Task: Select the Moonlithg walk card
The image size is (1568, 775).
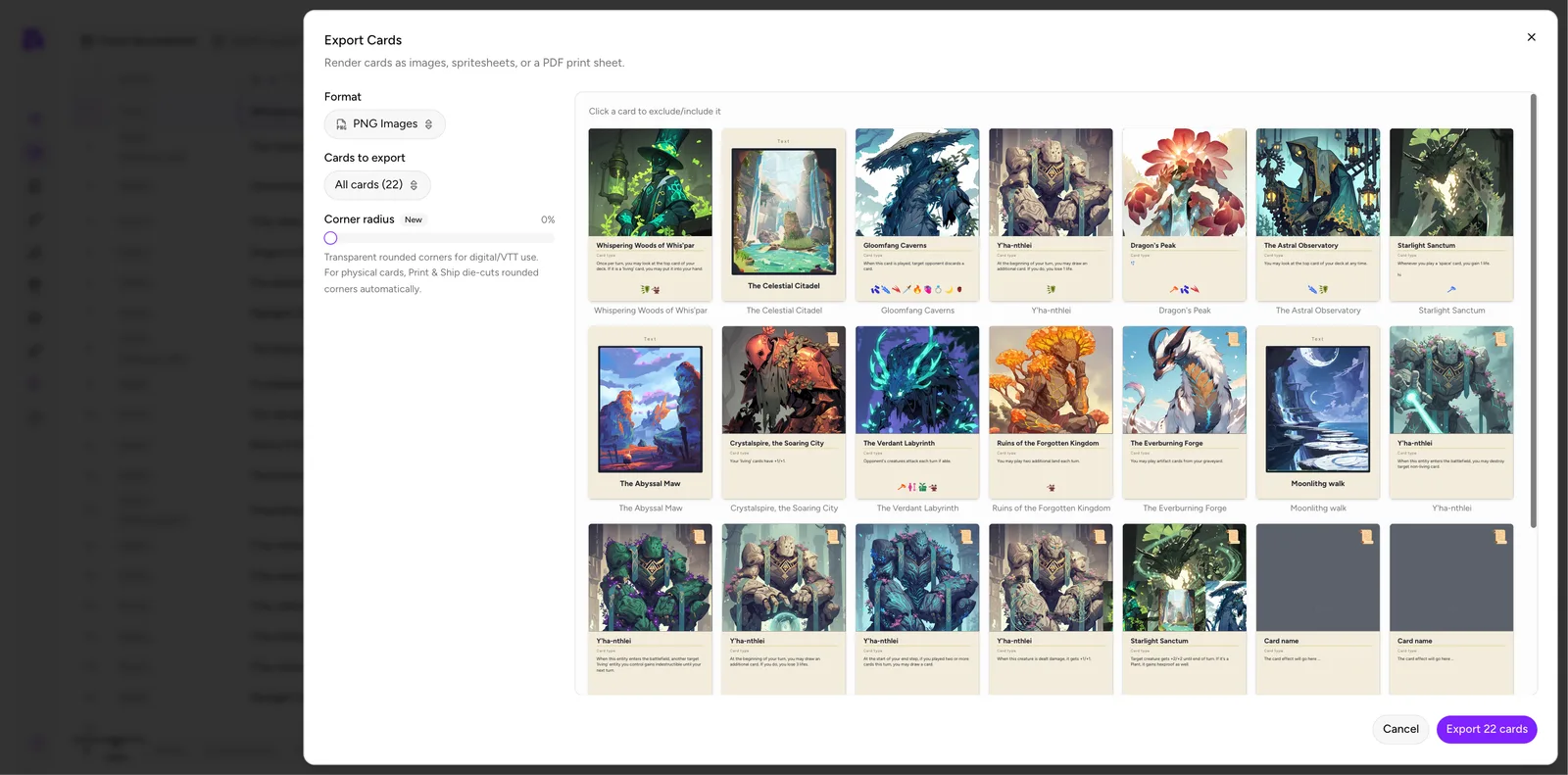Action: point(1318,412)
